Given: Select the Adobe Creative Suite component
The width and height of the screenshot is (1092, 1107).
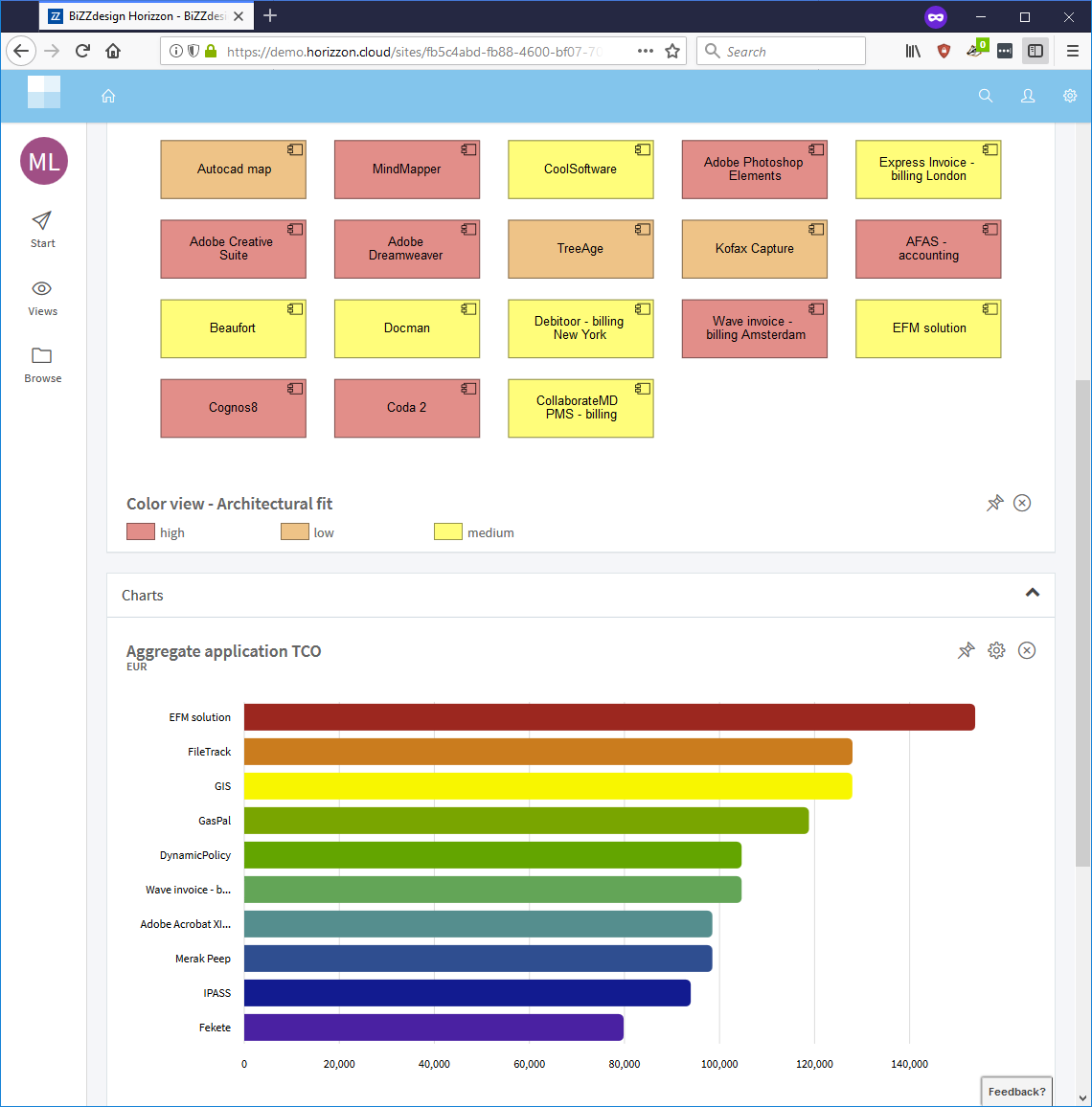Looking at the screenshot, I should (233, 249).
